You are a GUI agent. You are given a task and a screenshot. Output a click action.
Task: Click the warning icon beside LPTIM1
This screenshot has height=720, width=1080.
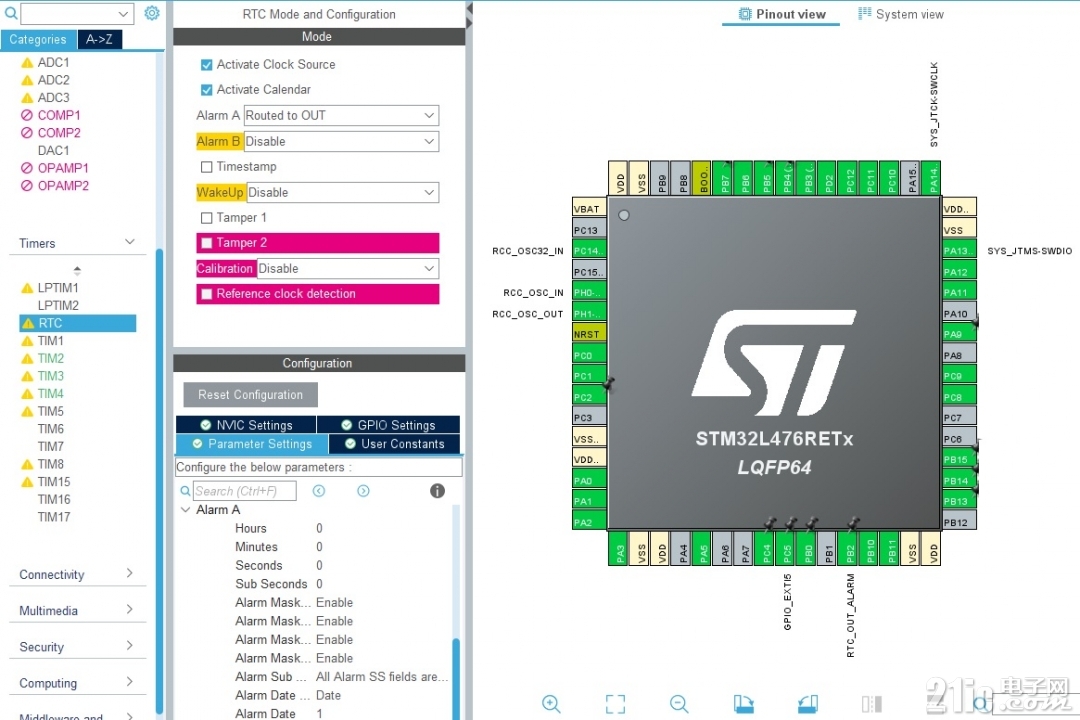pos(28,288)
